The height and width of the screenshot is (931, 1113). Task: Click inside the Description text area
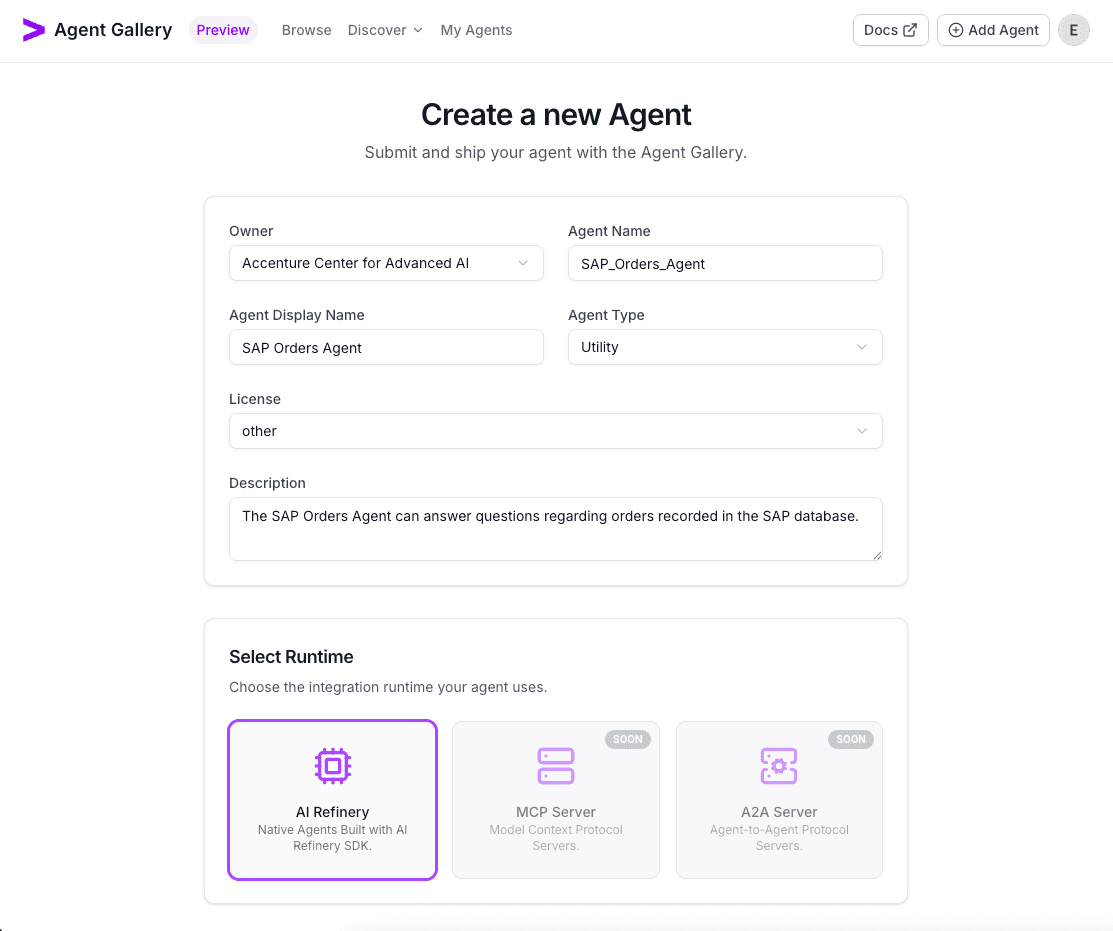click(x=556, y=528)
